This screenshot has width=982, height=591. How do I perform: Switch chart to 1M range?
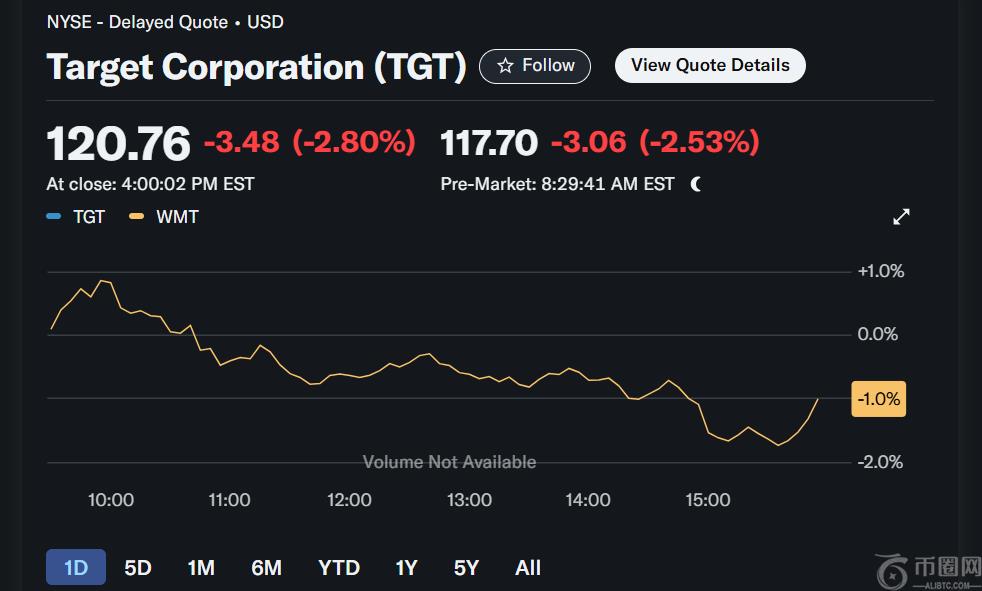[201, 568]
